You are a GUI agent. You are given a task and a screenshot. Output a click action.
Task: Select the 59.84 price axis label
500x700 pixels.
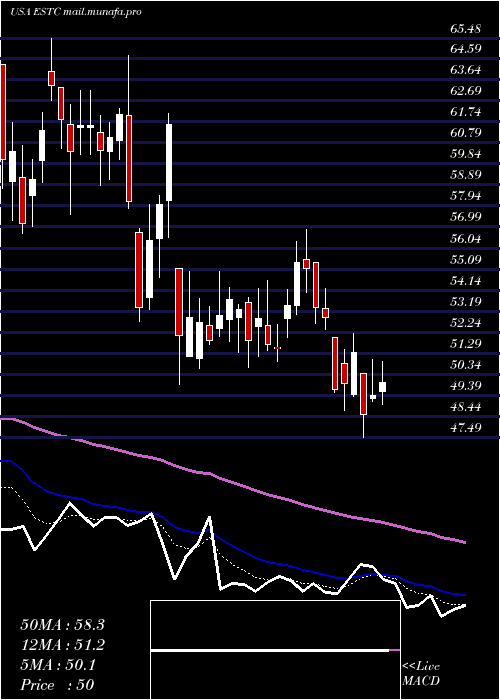(x=466, y=154)
